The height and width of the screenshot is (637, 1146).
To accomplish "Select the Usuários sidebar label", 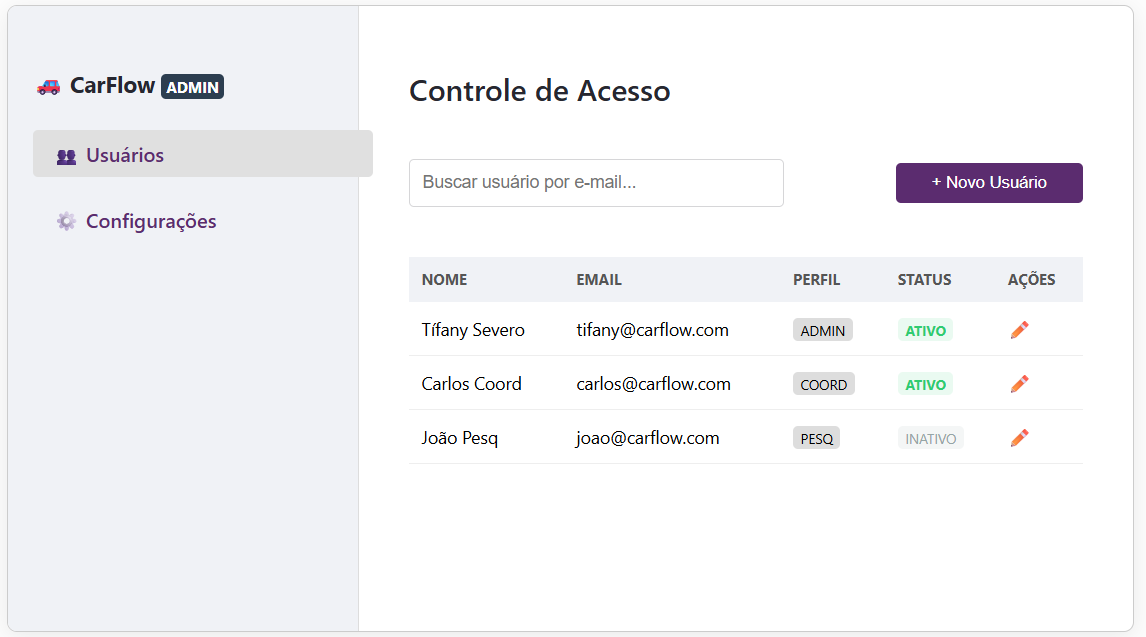I will pos(125,156).
